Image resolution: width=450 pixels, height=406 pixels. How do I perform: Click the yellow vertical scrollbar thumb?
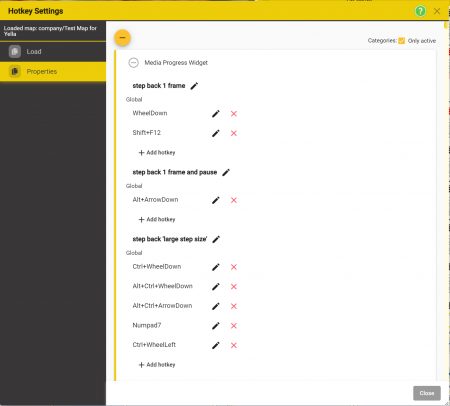446,25
